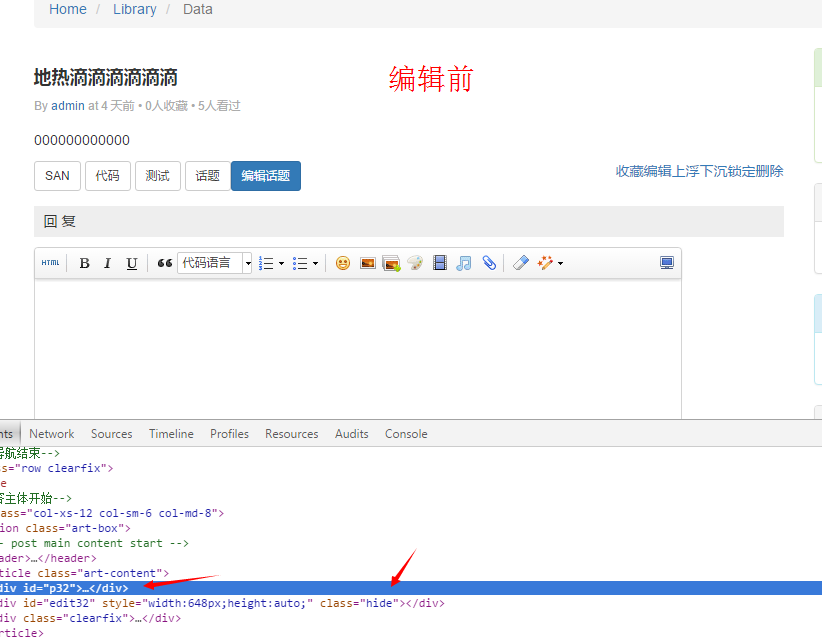Switch to Console tab in DevTools

[406, 434]
